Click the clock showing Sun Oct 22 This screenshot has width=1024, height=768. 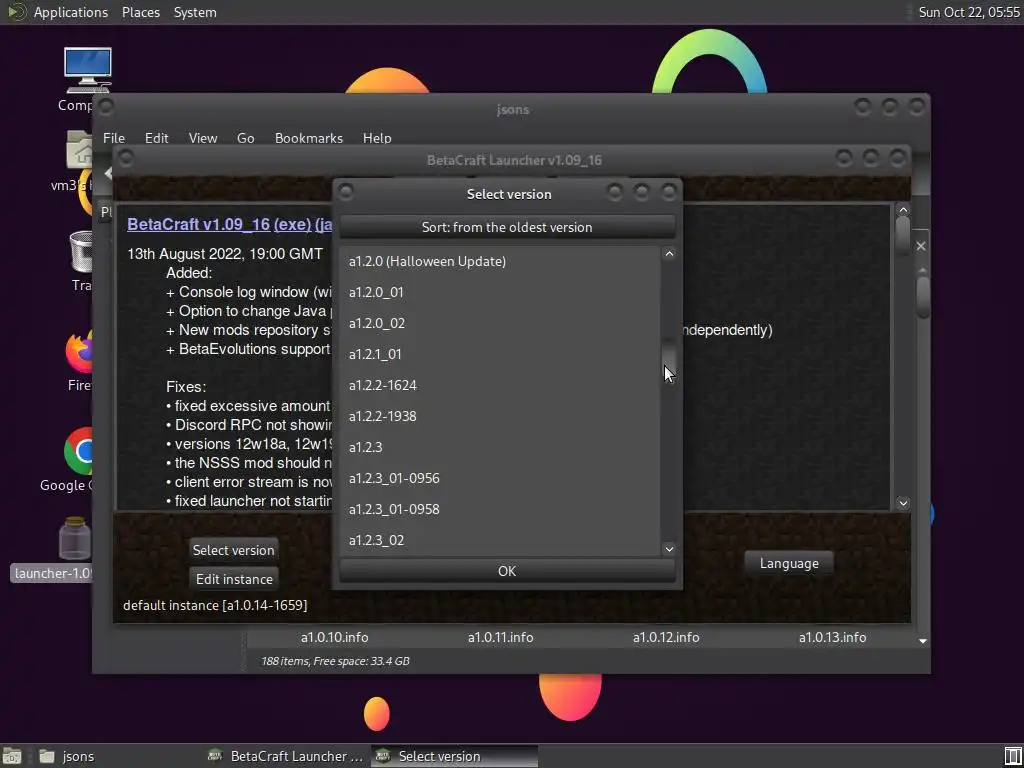(968, 12)
